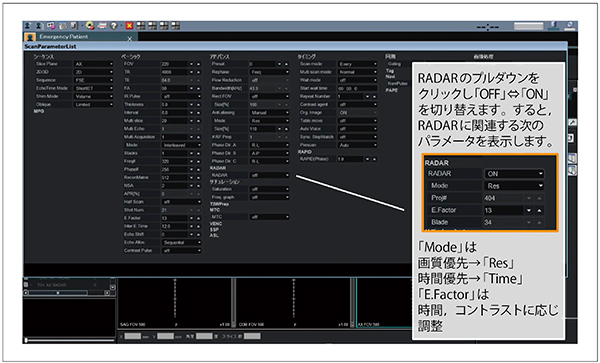The height and width of the screenshot is (363, 600).
Task: Open the Freq. graph dropdown
Action: pos(269,197)
